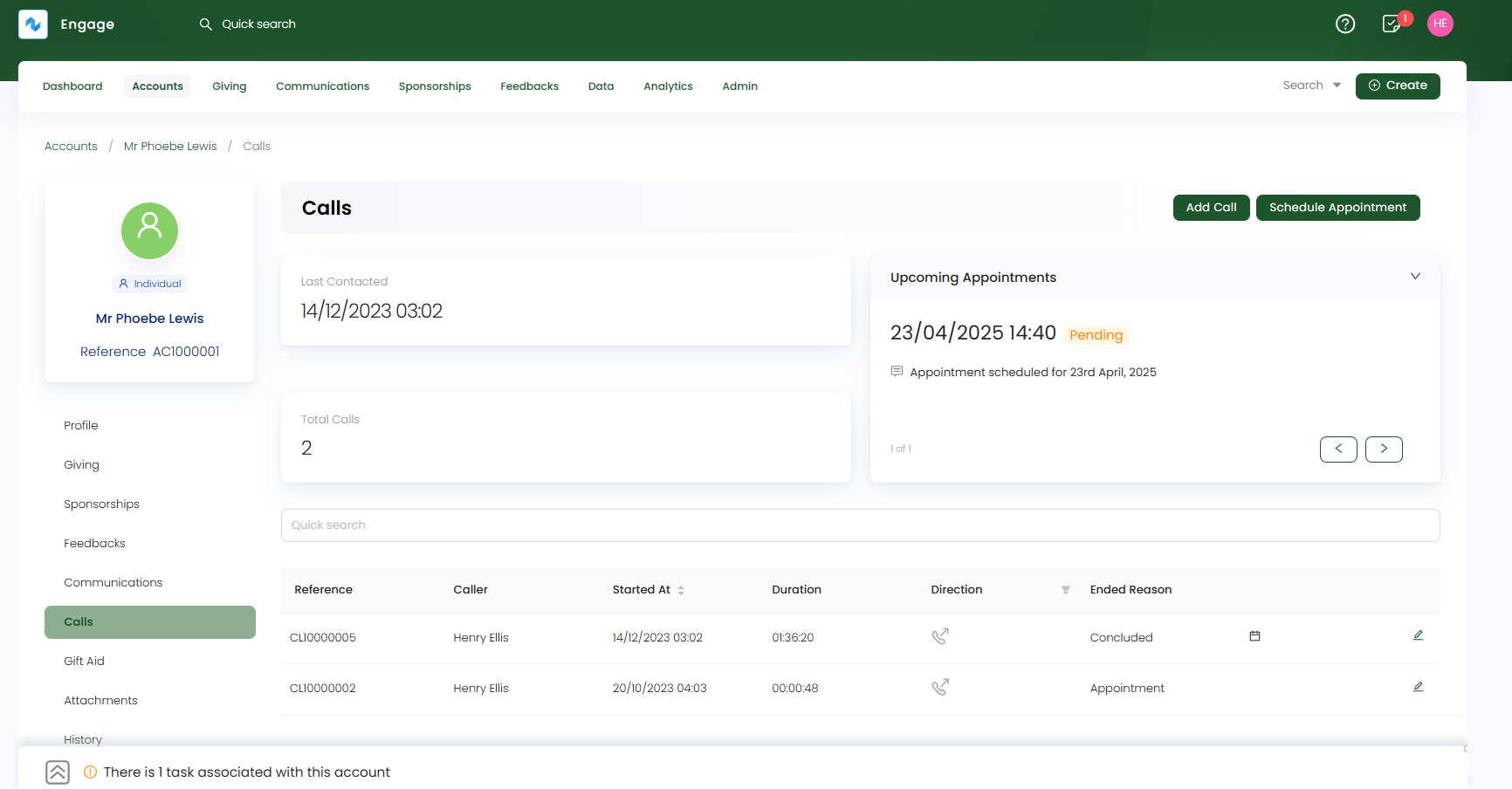Click the Caller column header
This screenshot has height=789, width=1512.
click(471, 590)
